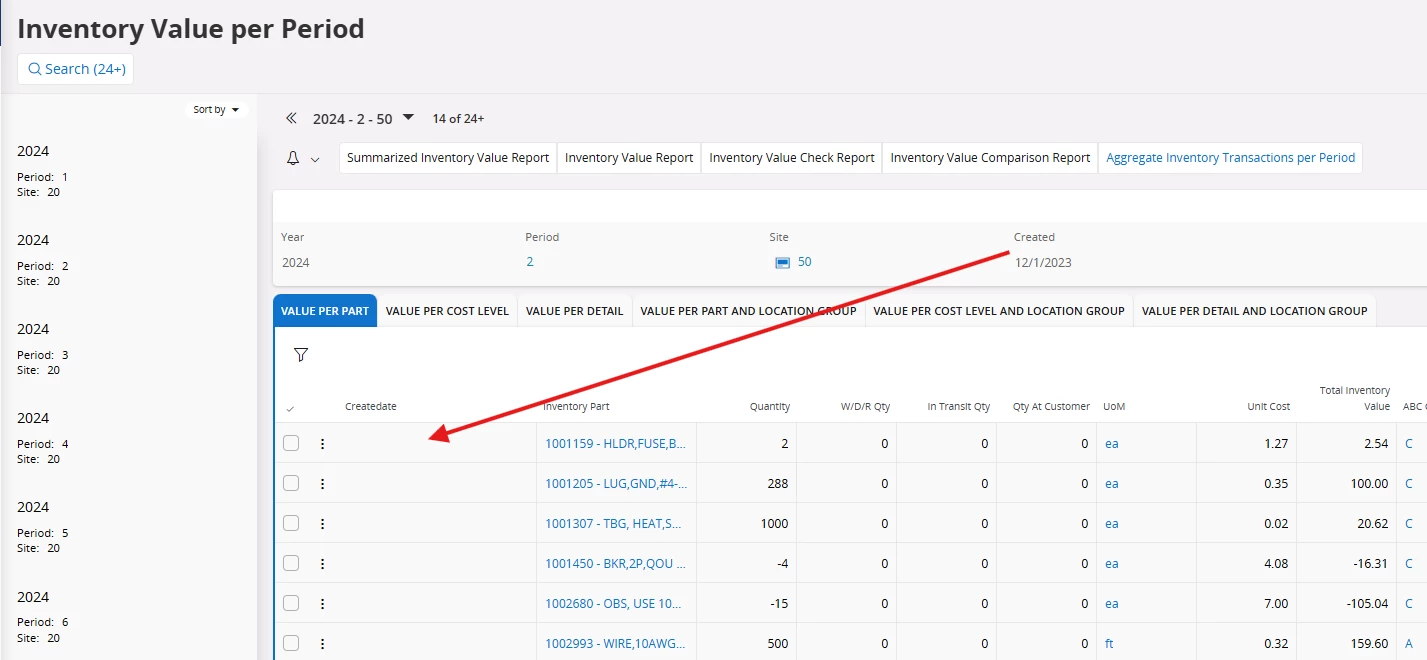This screenshot has height=660, width=1427.
Task: Click the notification bell icon
Action: [x=293, y=158]
